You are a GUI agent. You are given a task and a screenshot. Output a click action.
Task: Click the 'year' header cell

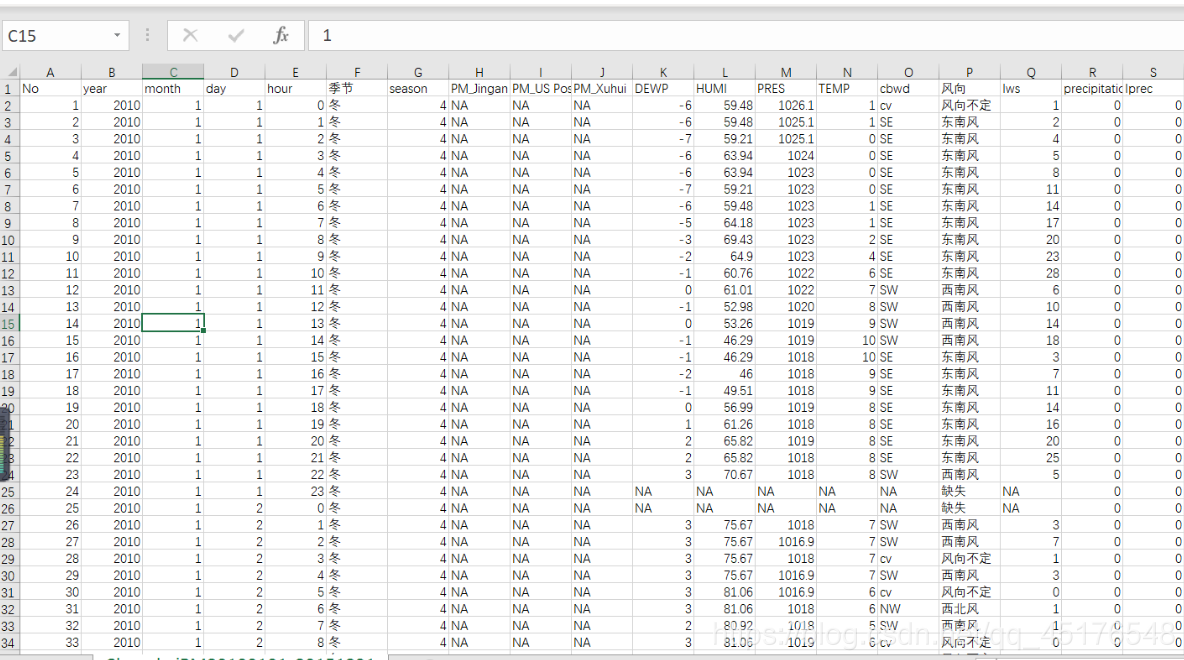112,88
